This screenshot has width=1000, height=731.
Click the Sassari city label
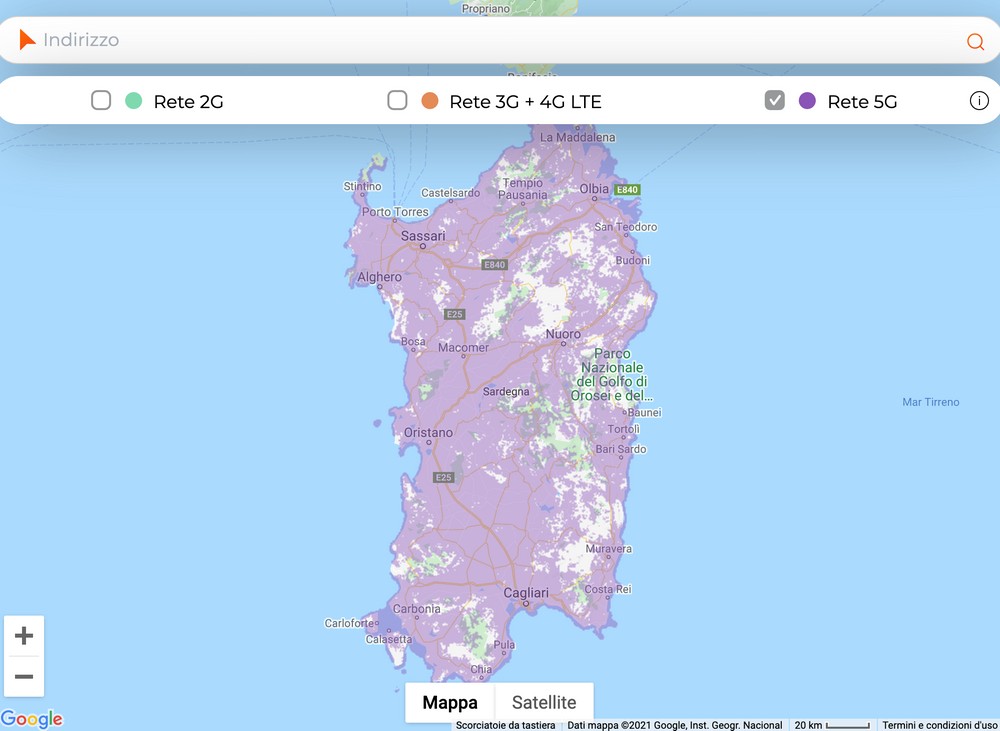pyautogui.click(x=423, y=236)
